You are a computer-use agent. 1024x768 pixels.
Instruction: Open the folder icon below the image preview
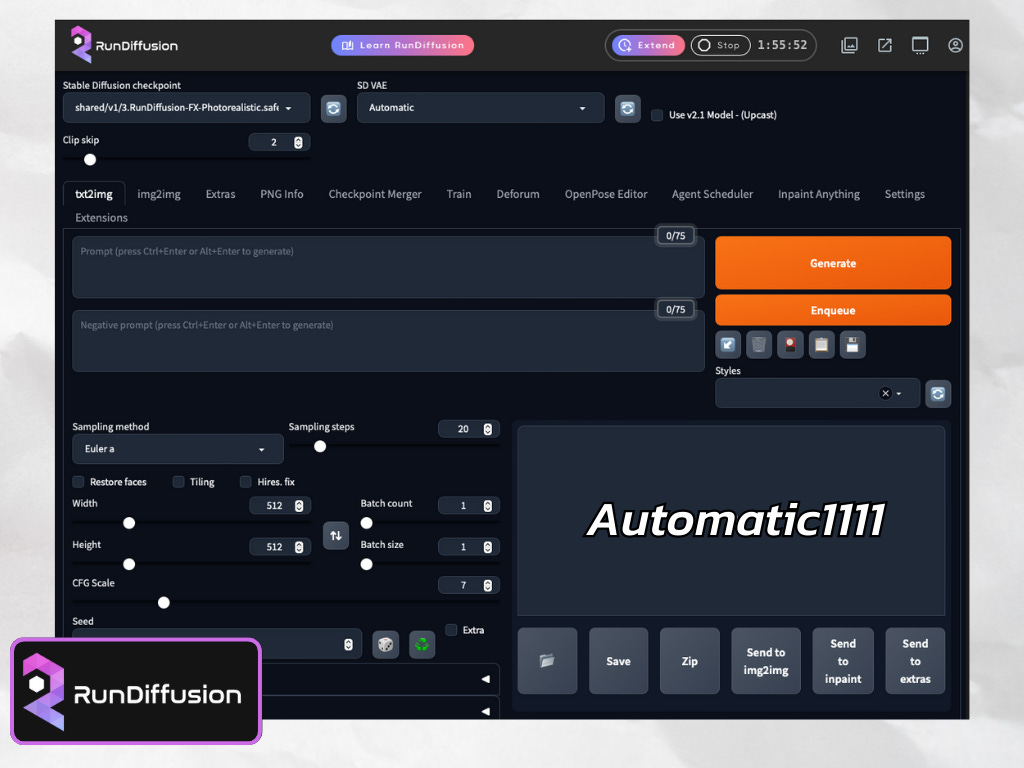(x=546, y=660)
